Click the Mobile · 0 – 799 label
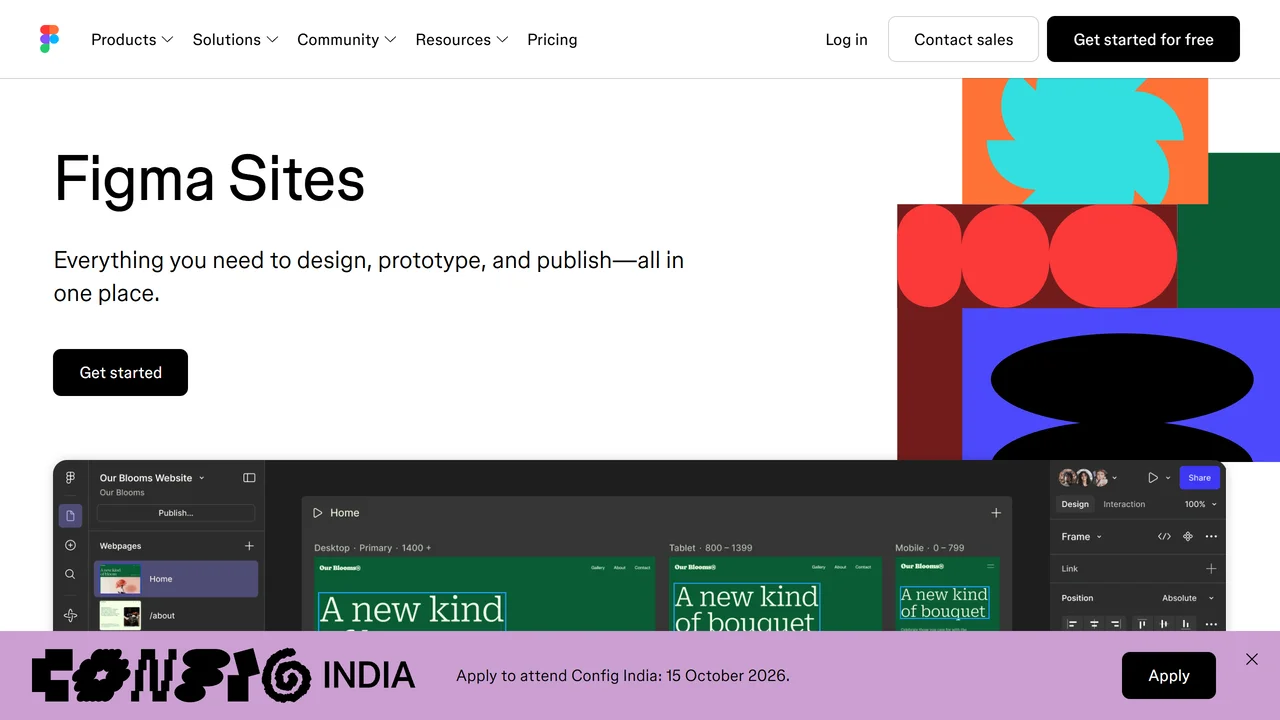 coord(930,548)
